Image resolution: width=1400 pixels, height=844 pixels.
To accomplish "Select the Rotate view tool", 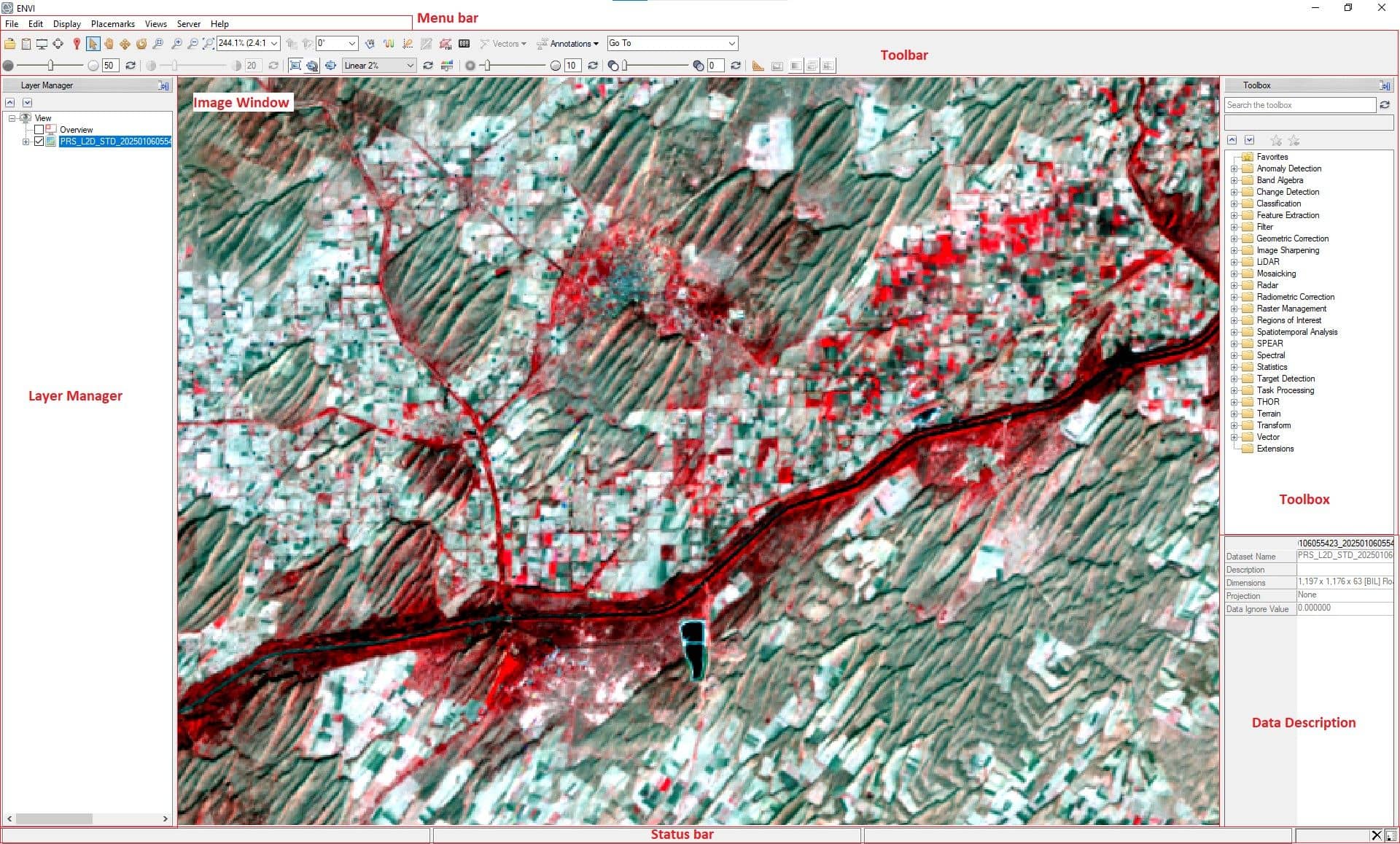I will (x=141, y=44).
